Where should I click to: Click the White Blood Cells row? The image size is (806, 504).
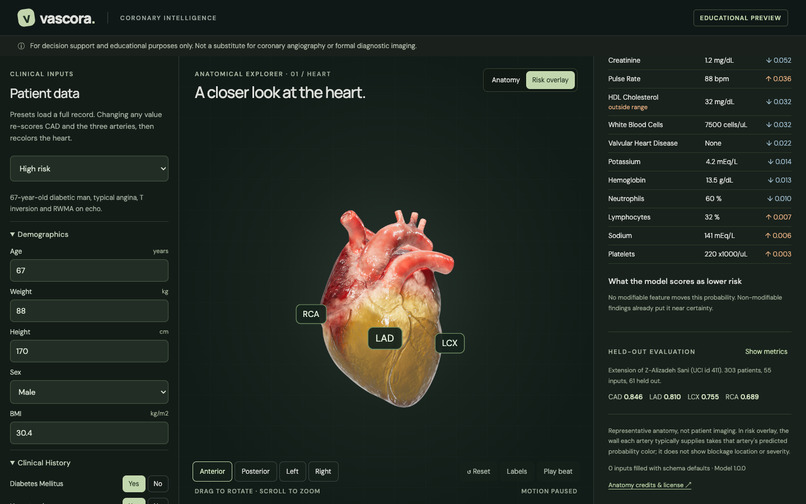(x=700, y=124)
